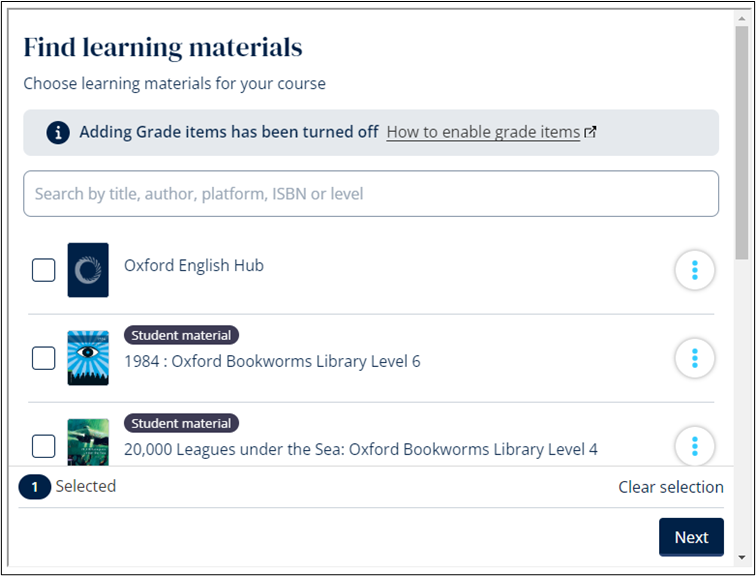
Task: Click the 20,000 Leagues book cover thumbnail
Action: point(88,442)
